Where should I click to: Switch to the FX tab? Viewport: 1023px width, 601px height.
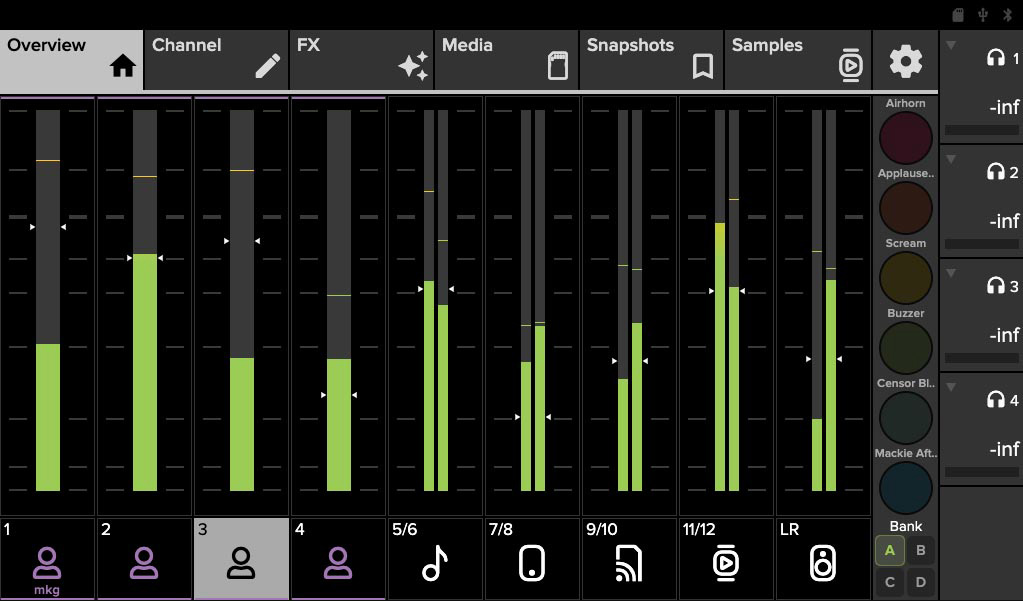tap(361, 60)
